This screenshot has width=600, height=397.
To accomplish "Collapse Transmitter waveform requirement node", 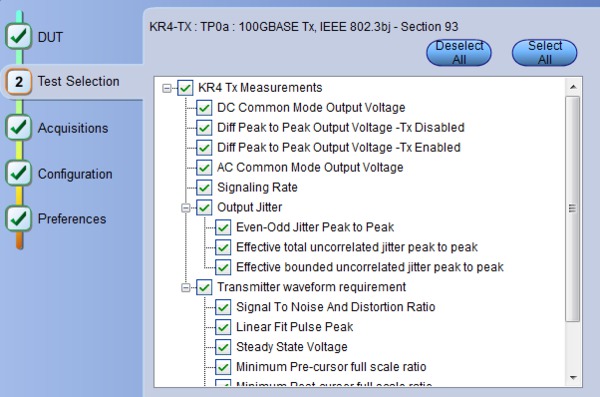I will click(x=186, y=288).
